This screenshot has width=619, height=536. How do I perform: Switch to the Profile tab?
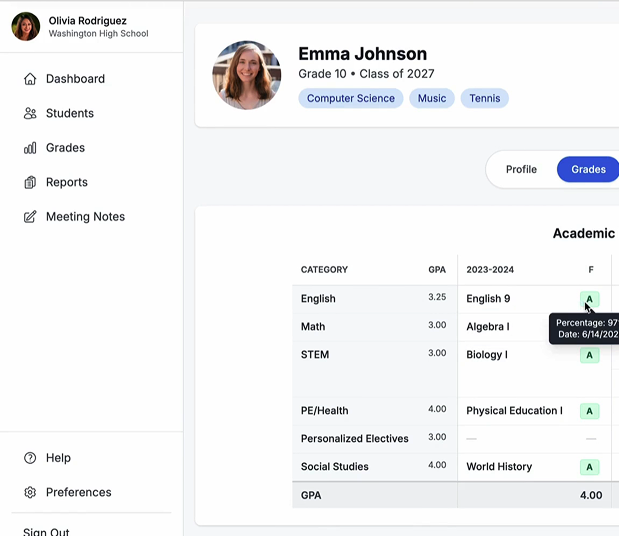pos(521,169)
